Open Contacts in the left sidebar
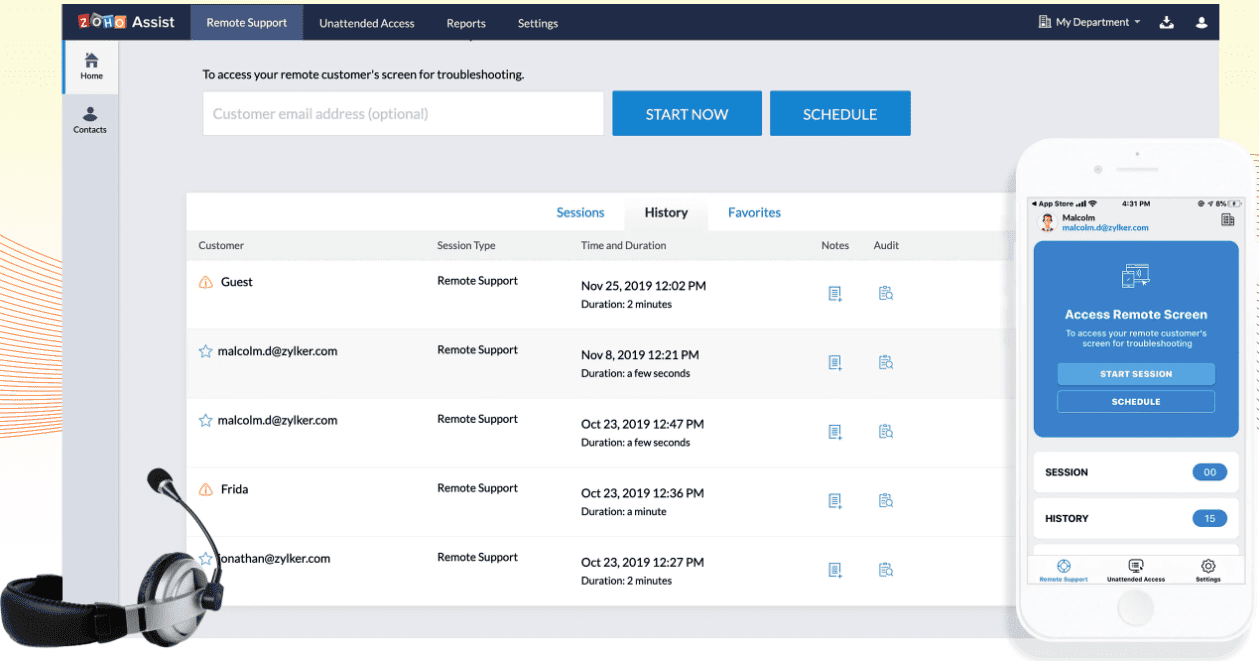Image resolution: width=1259 pixels, height=665 pixels. (x=90, y=120)
